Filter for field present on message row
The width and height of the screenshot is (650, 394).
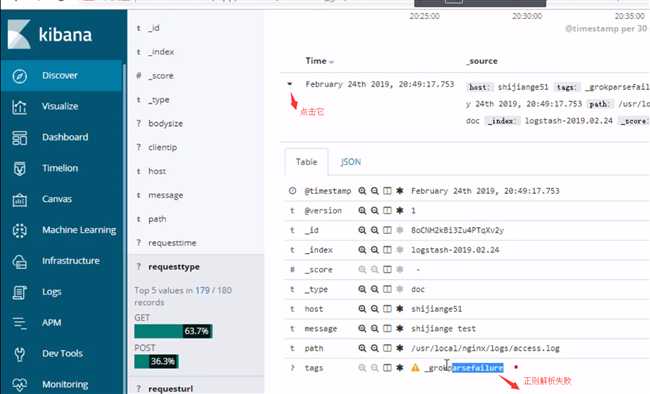pos(400,328)
